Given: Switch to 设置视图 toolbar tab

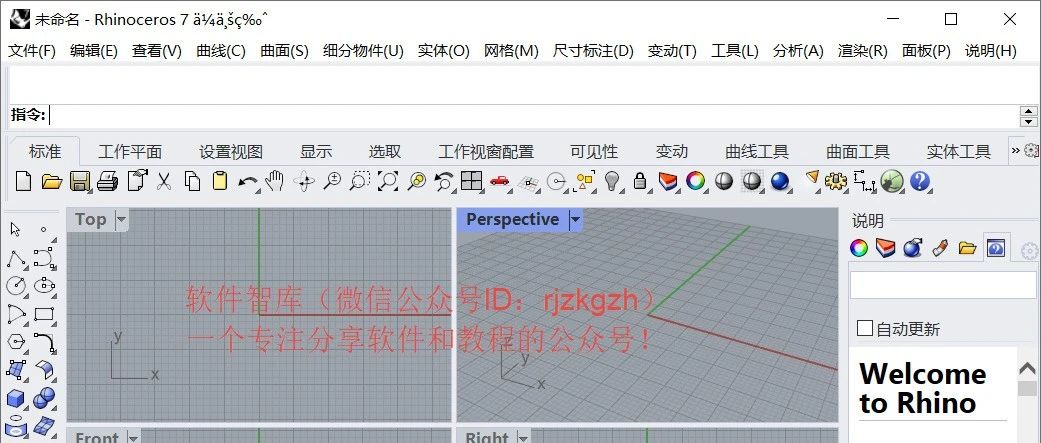Looking at the screenshot, I should coord(231,151).
